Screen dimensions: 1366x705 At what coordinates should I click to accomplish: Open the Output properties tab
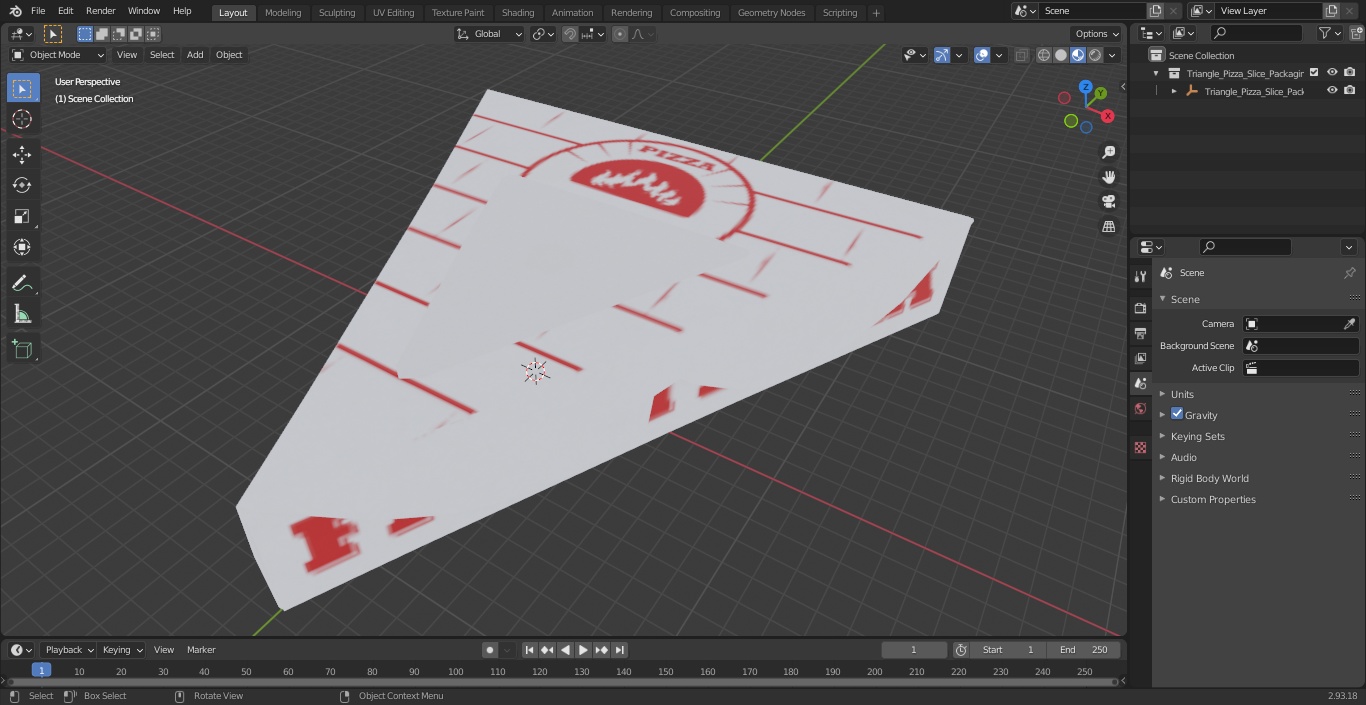click(x=1140, y=333)
